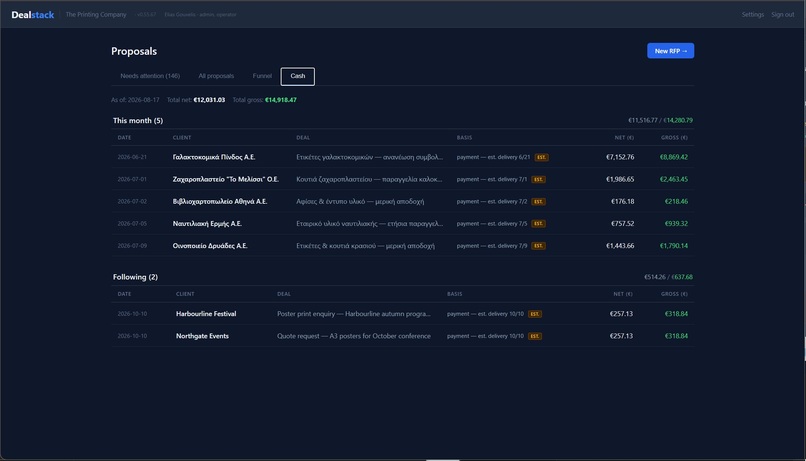The image size is (806, 461).
Task: Select client Ναυτιλιακή Ερμής Α.Ε.
Action: pyautogui.click(x=207, y=224)
